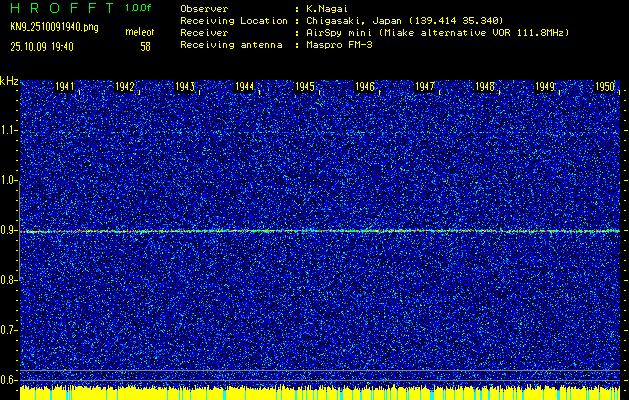The width and height of the screenshot is (629, 400).
Task: Click the kHz unit label
Action: click(x=9, y=80)
